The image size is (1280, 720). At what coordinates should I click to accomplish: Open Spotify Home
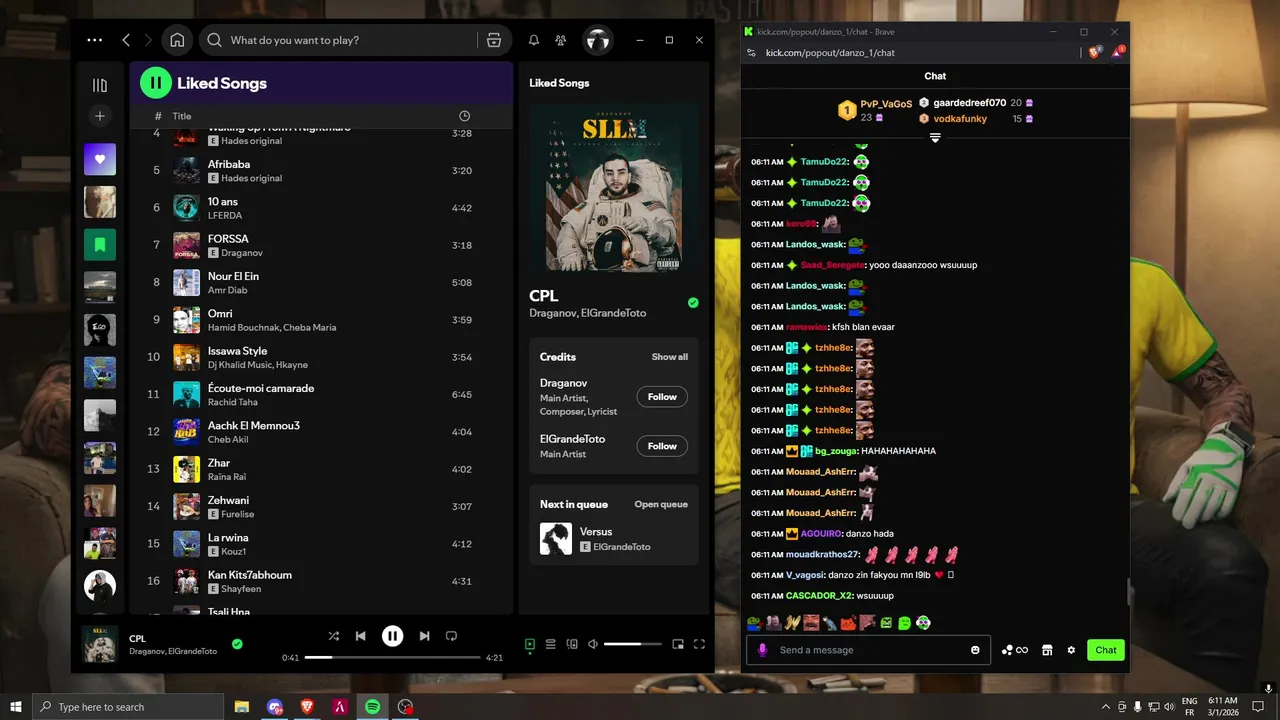pyautogui.click(x=177, y=40)
